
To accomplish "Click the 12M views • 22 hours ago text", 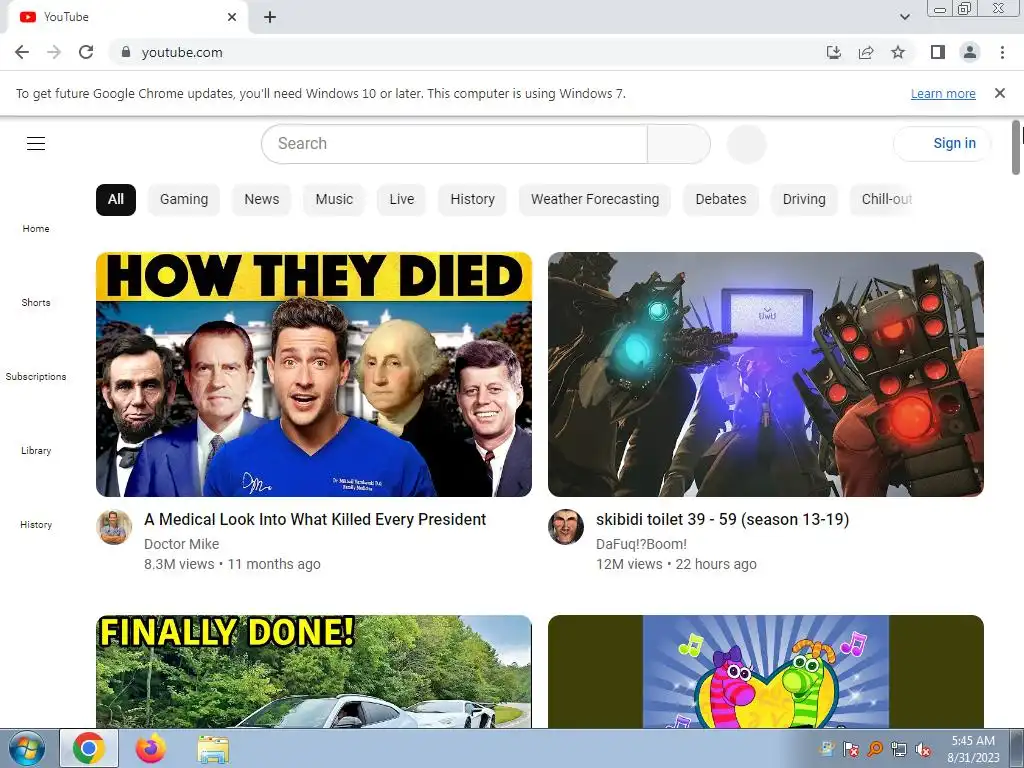I will click(x=676, y=564).
